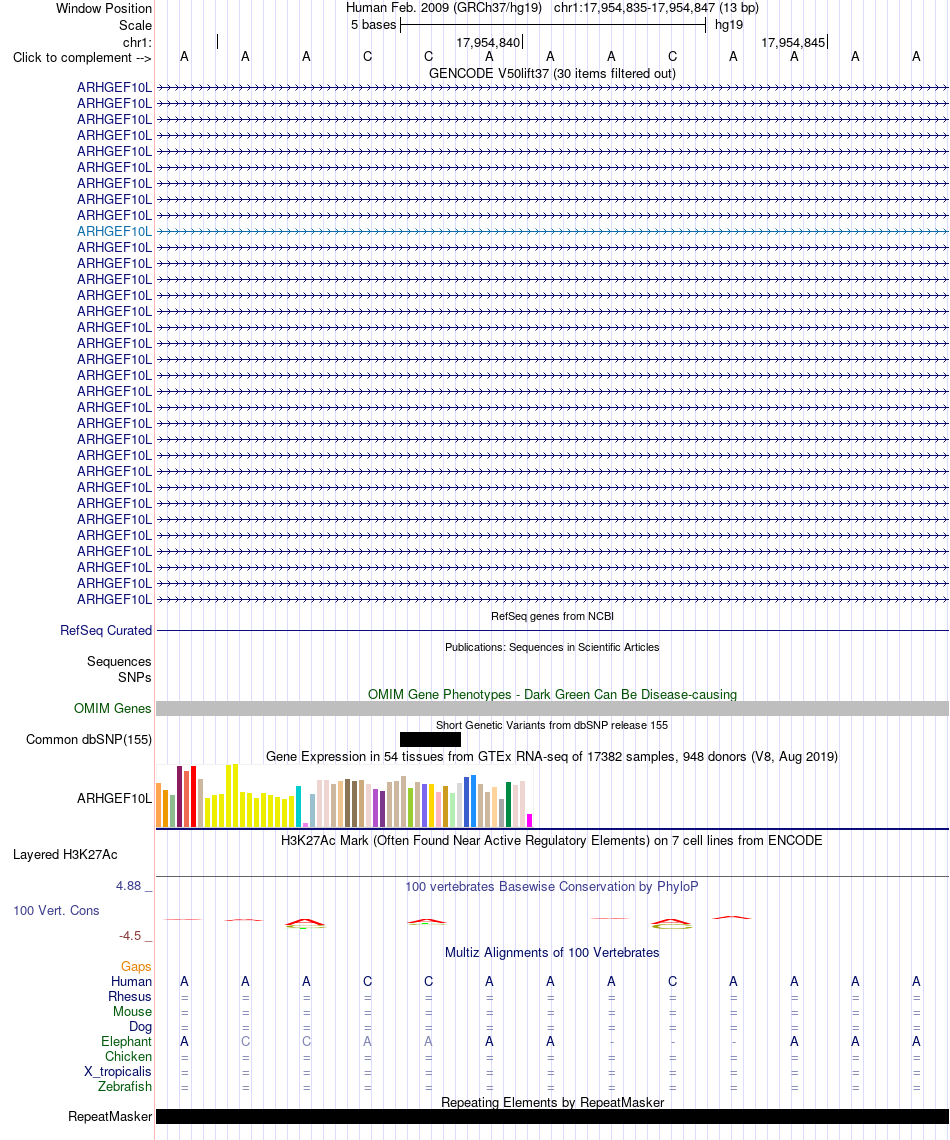This screenshot has width=950, height=1140.
Task: Click the -4.5 PhyloP lower scale value
Action: (x=130, y=936)
